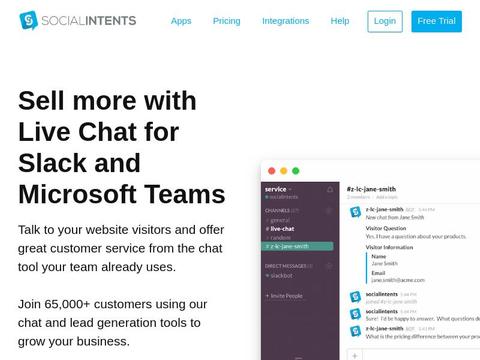The height and width of the screenshot is (360, 480).
Task: Click the message attachment plus button
Action: pos(355,355)
